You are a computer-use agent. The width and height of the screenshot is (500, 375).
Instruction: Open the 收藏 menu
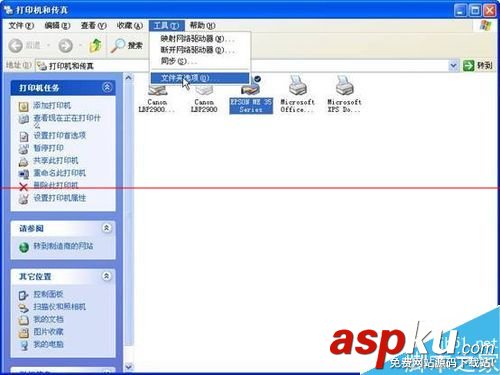tap(130, 26)
